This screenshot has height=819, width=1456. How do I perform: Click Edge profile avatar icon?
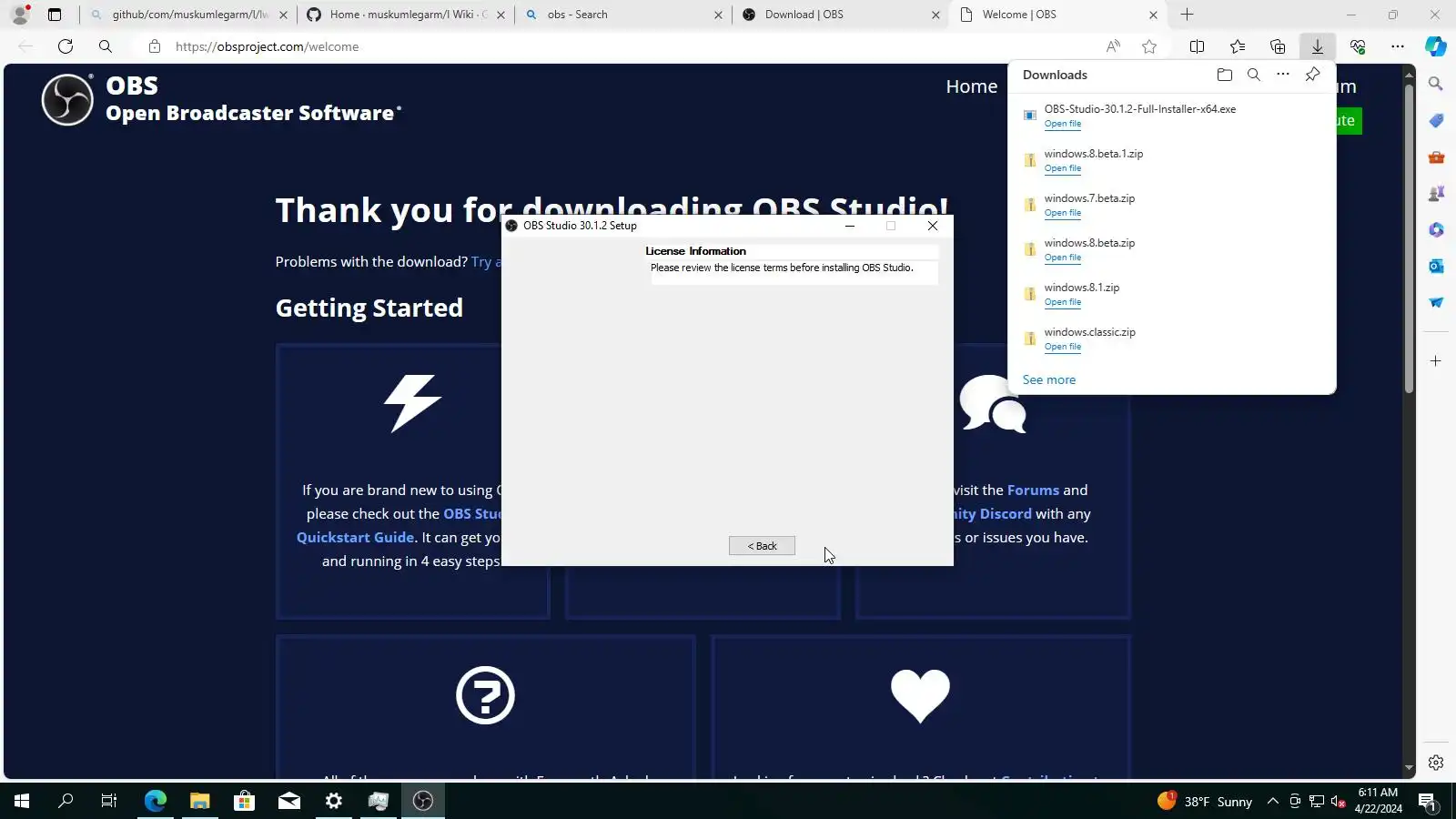pyautogui.click(x=20, y=15)
